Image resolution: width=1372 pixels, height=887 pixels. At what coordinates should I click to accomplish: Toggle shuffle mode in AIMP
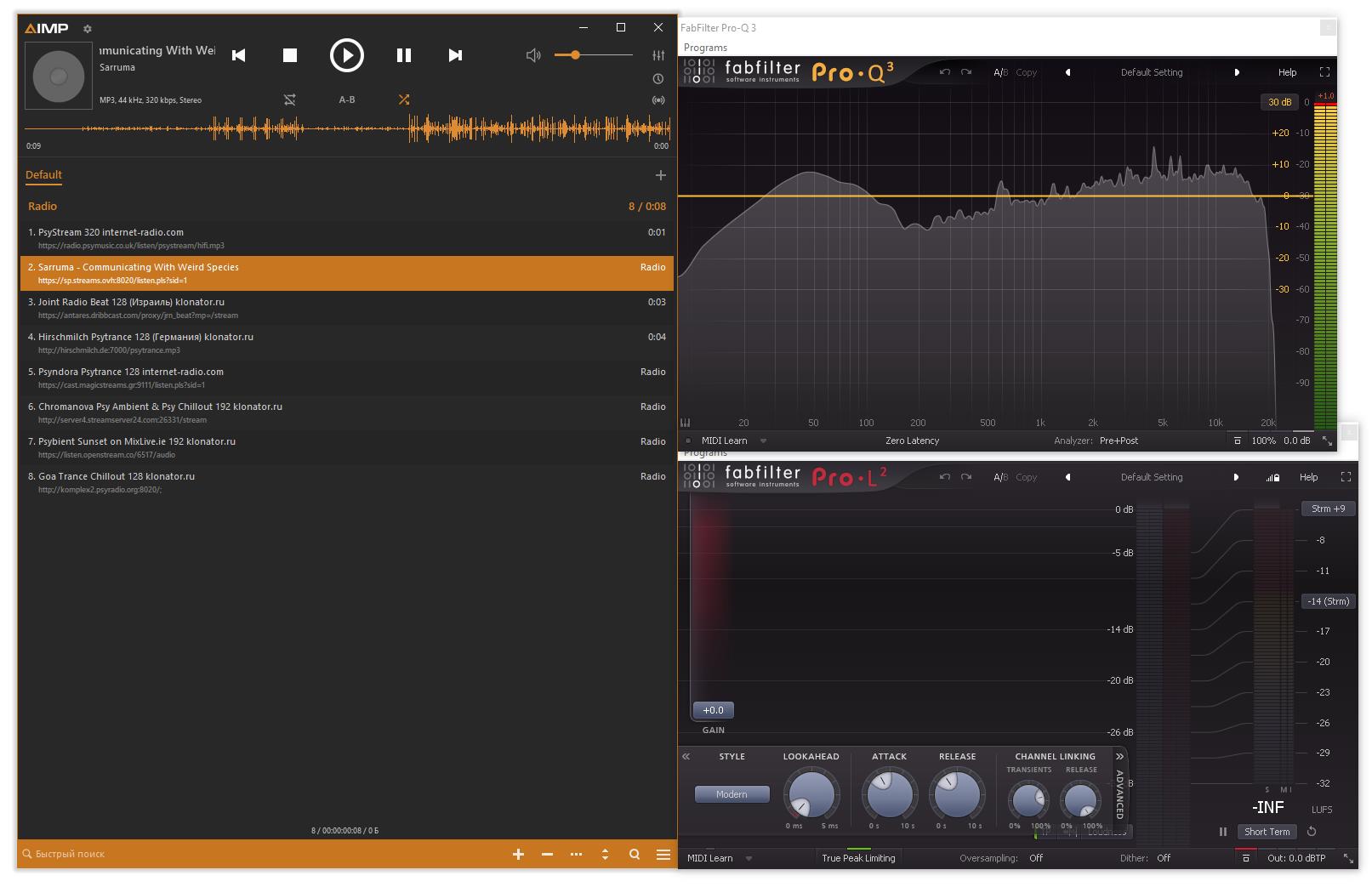(404, 100)
